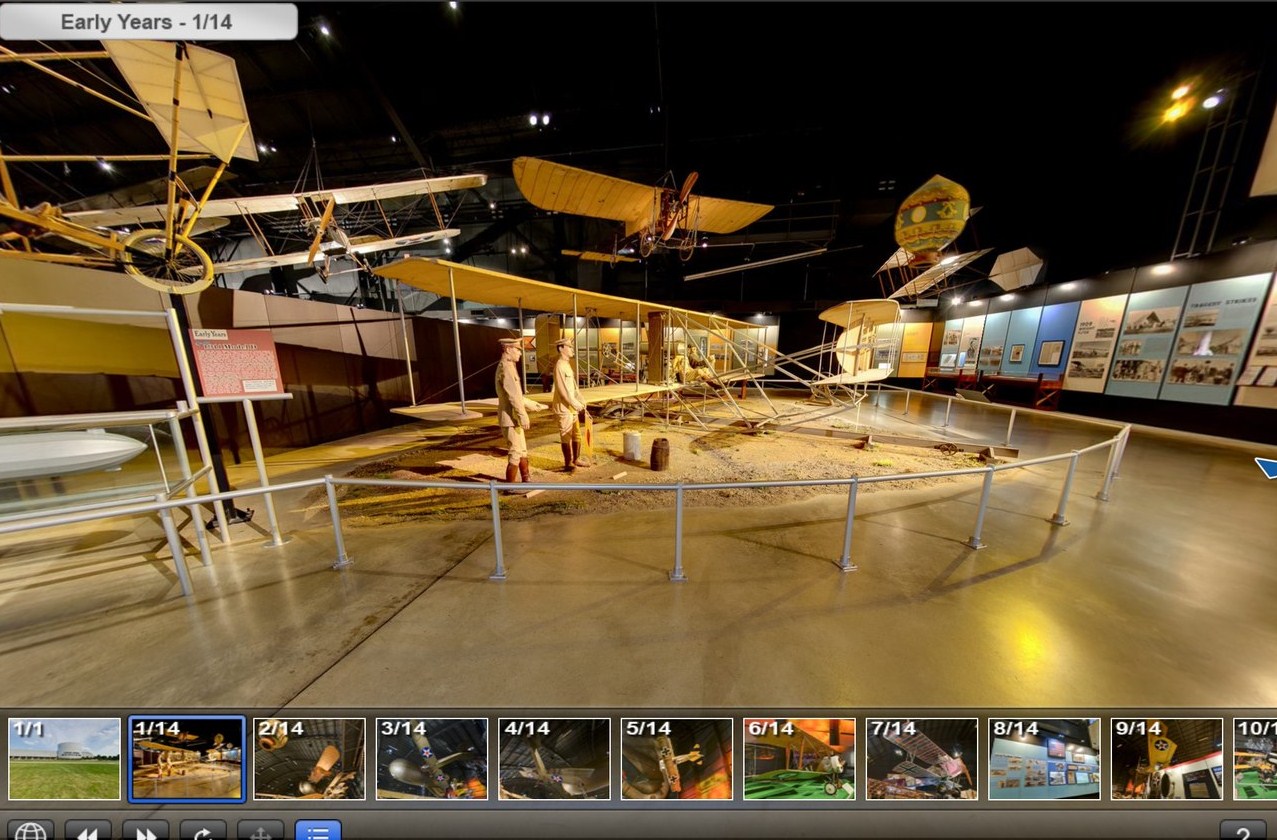Skip forward to the next panorama
Screen dimensions: 1277x840
tap(145, 831)
